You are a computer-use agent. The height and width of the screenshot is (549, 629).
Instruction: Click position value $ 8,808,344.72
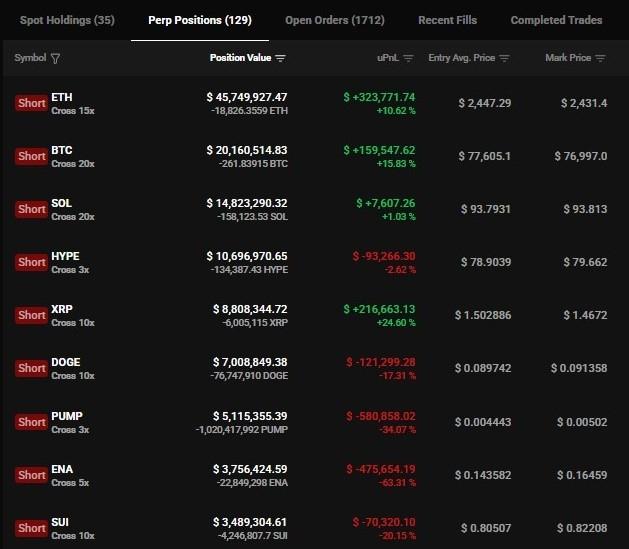[250, 309]
